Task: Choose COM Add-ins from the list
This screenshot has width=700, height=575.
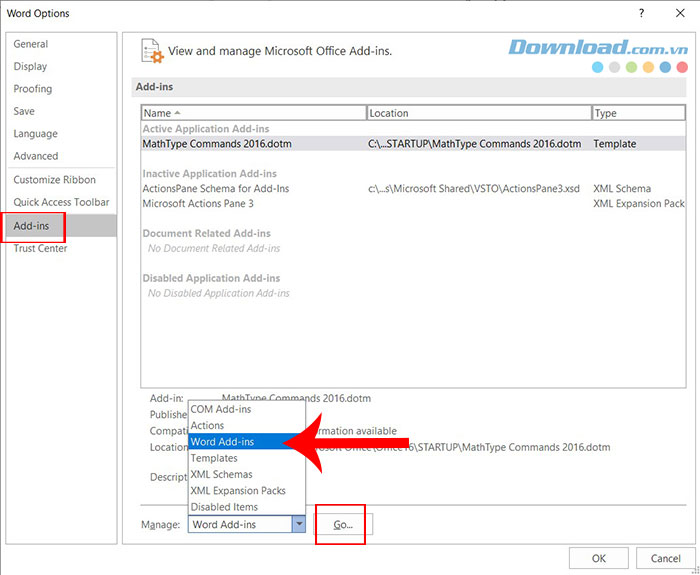Action: [221, 409]
